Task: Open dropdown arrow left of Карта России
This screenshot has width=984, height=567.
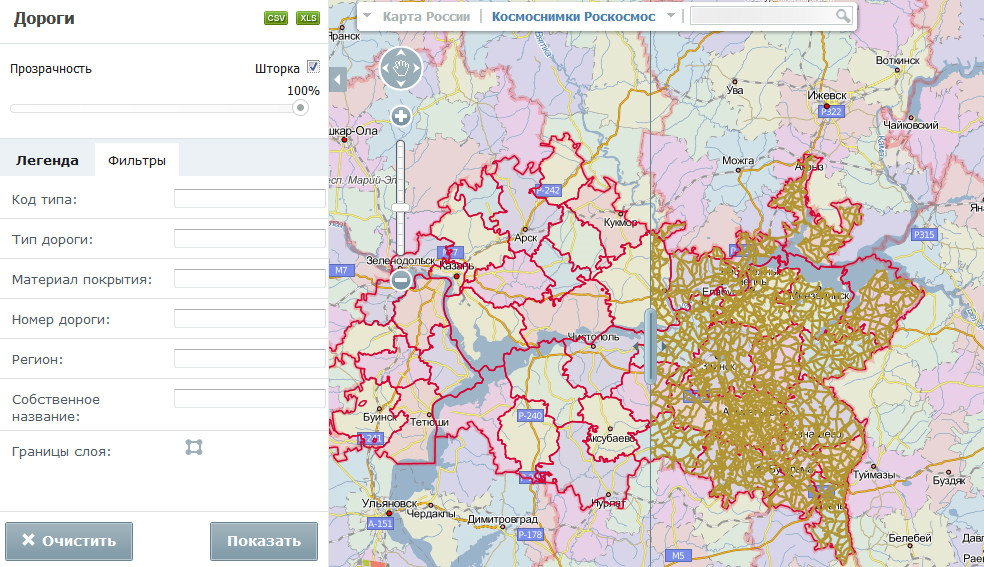Action: tap(367, 17)
